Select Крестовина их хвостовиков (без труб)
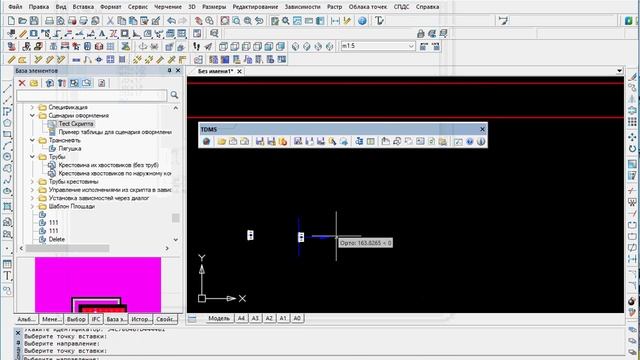Screen dimensions: 640x360 coord(109,165)
